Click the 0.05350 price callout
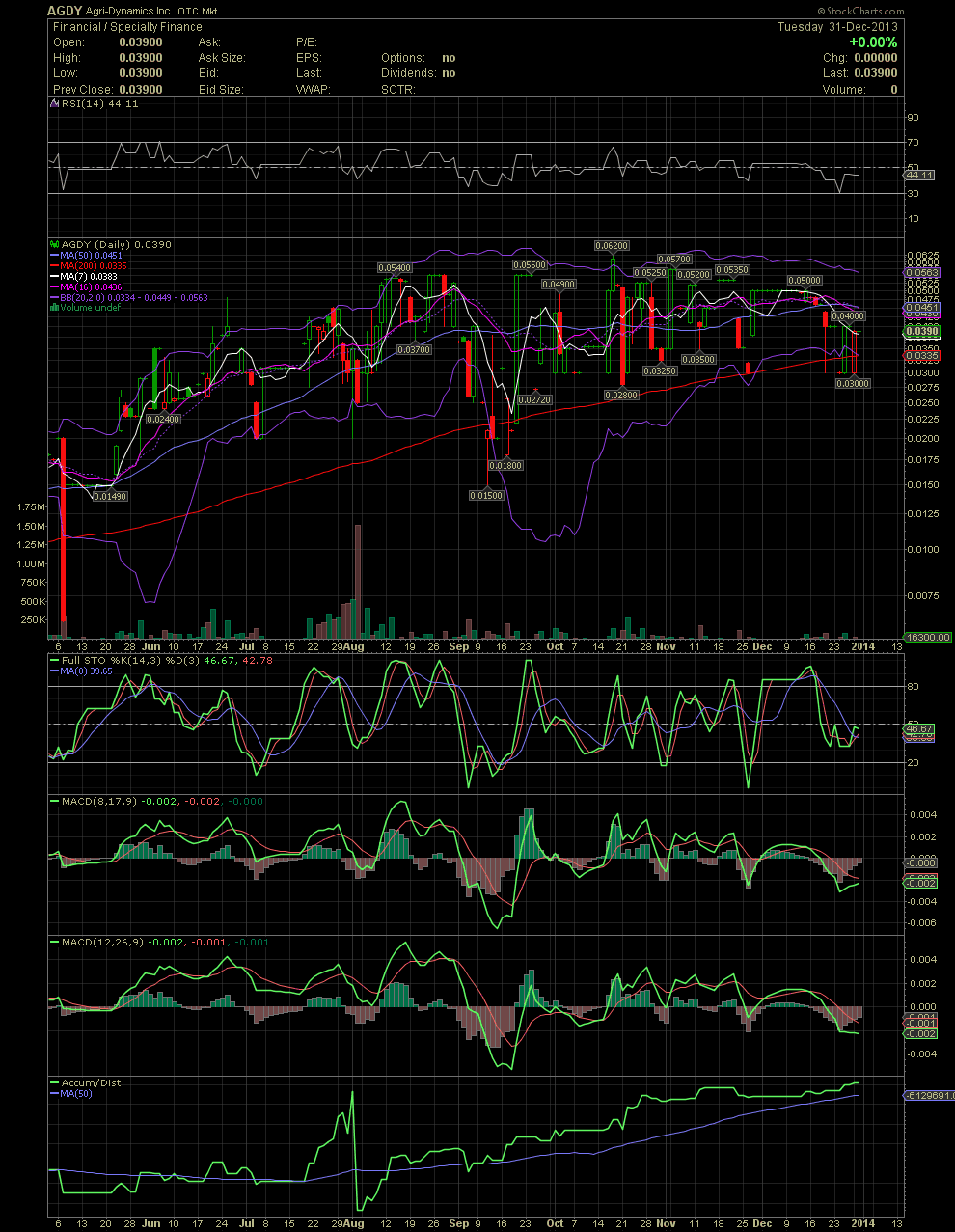The image size is (955, 1232). (x=732, y=271)
